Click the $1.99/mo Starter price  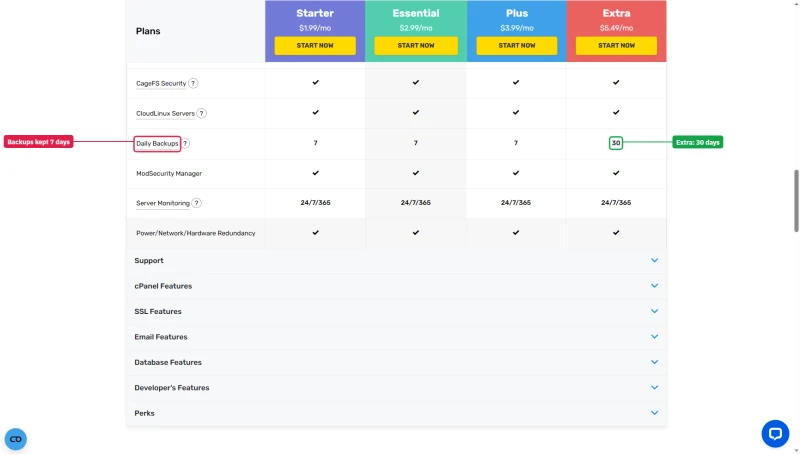coord(315,28)
